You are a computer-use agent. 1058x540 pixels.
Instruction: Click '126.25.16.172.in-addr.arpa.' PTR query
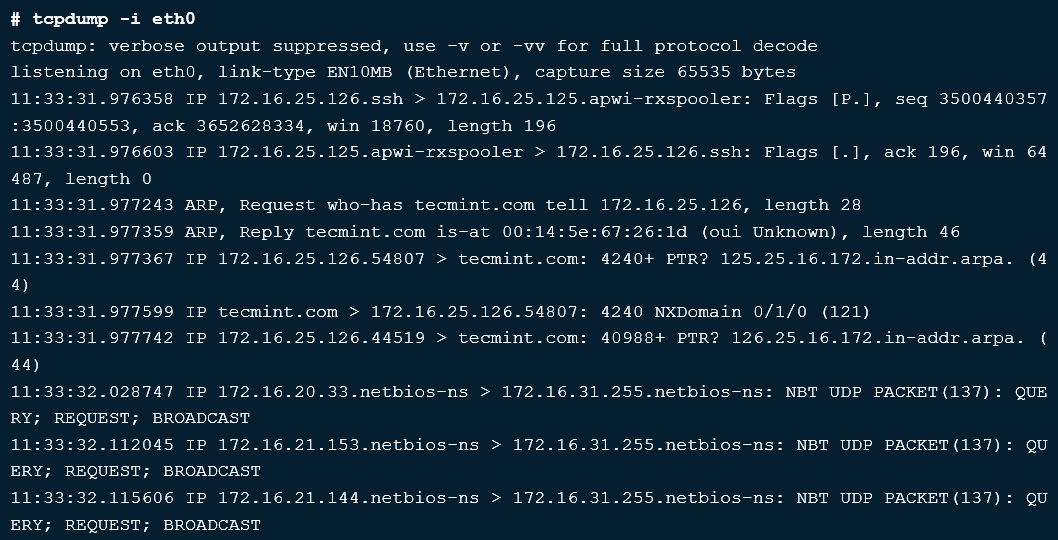click(879, 338)
